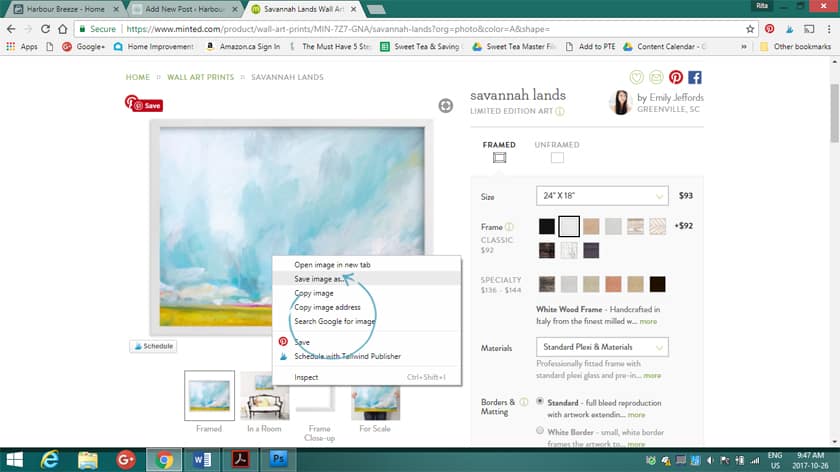Viewport: 840px width, 472px height.
Task: Expand Standard borders 'more' link
Action: tap(636, 415)
